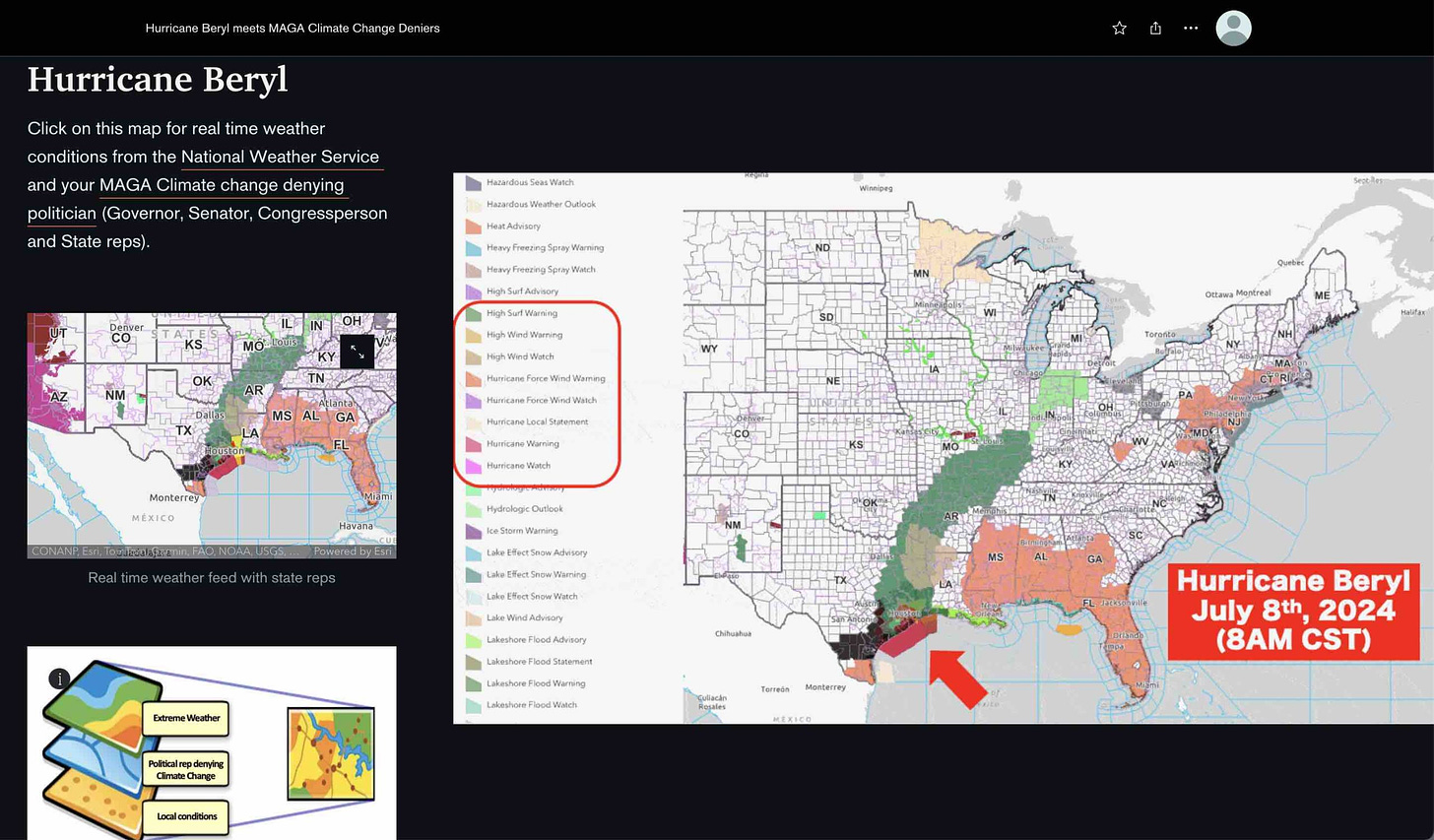Open the user profile avatar
Viewport: 1434px width, 840px height.
(x=1233, y=29)
